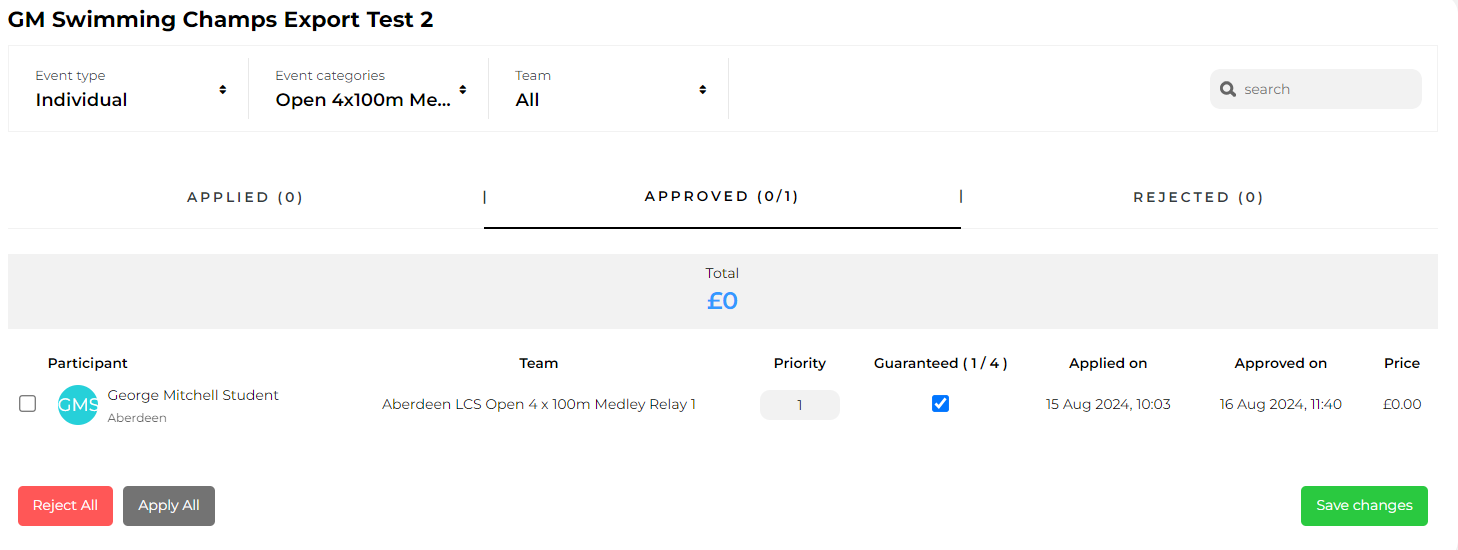Click the Reject All button
The height and width of the screenshot is (550, 1458).
(x=65, y=506)
